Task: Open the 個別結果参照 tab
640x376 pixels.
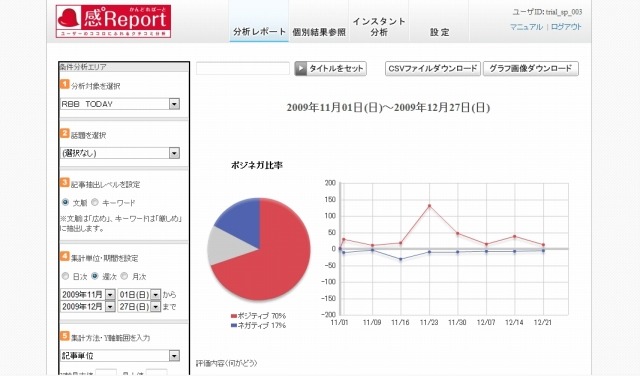Action: pyautogui.click(x=319, y=32)
